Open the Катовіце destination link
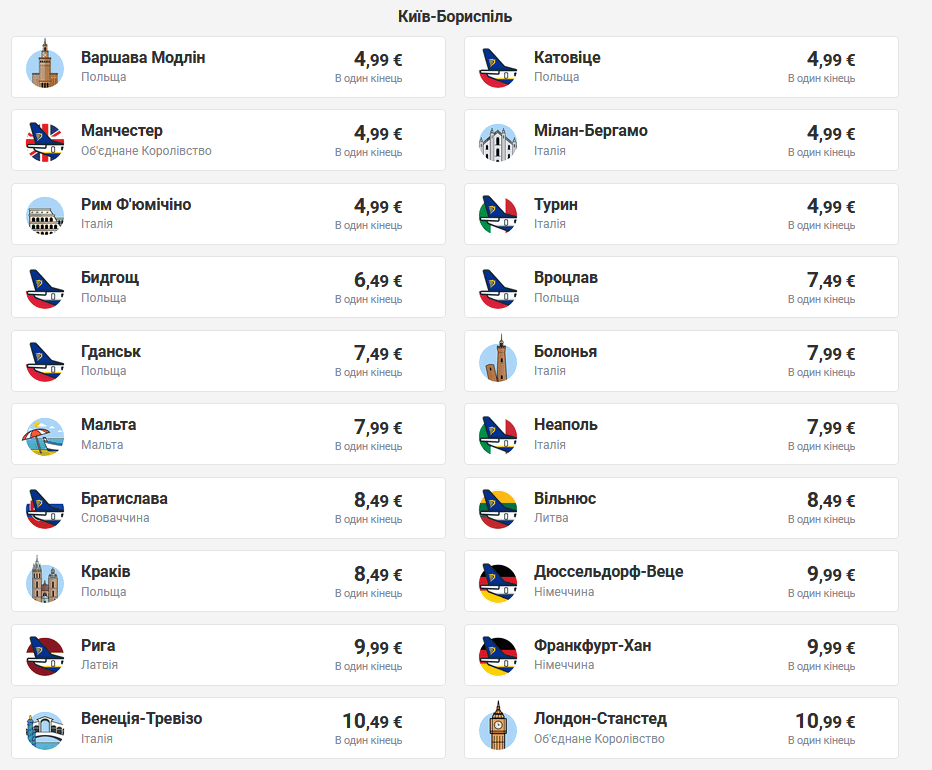Viewport: 932px width, 770px height. point(567,58)
